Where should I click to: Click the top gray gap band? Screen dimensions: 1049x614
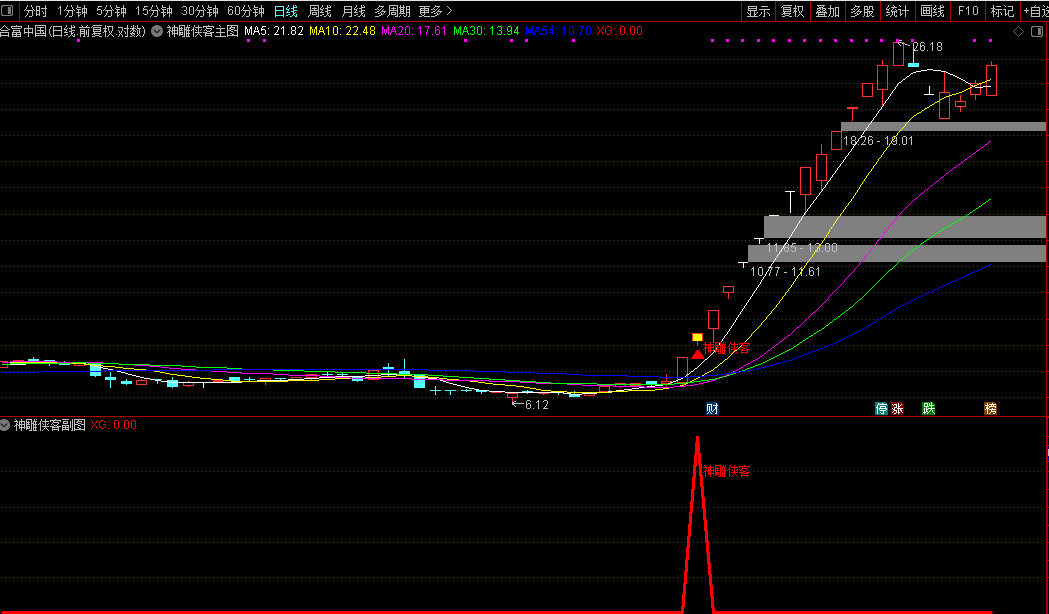[943, 126]
